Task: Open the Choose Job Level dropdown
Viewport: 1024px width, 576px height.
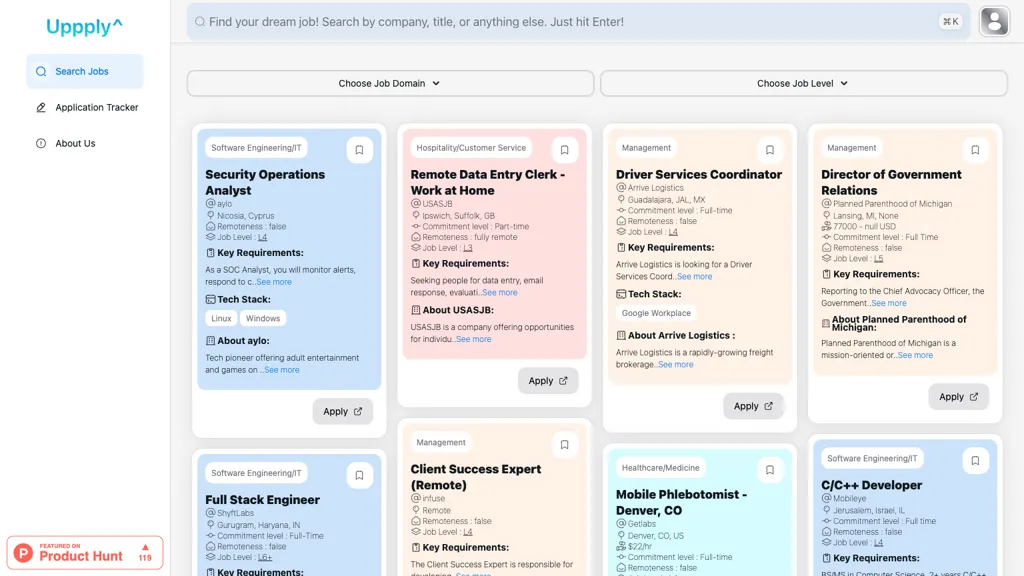Action: pyautogui.click(x=803, y=84)
